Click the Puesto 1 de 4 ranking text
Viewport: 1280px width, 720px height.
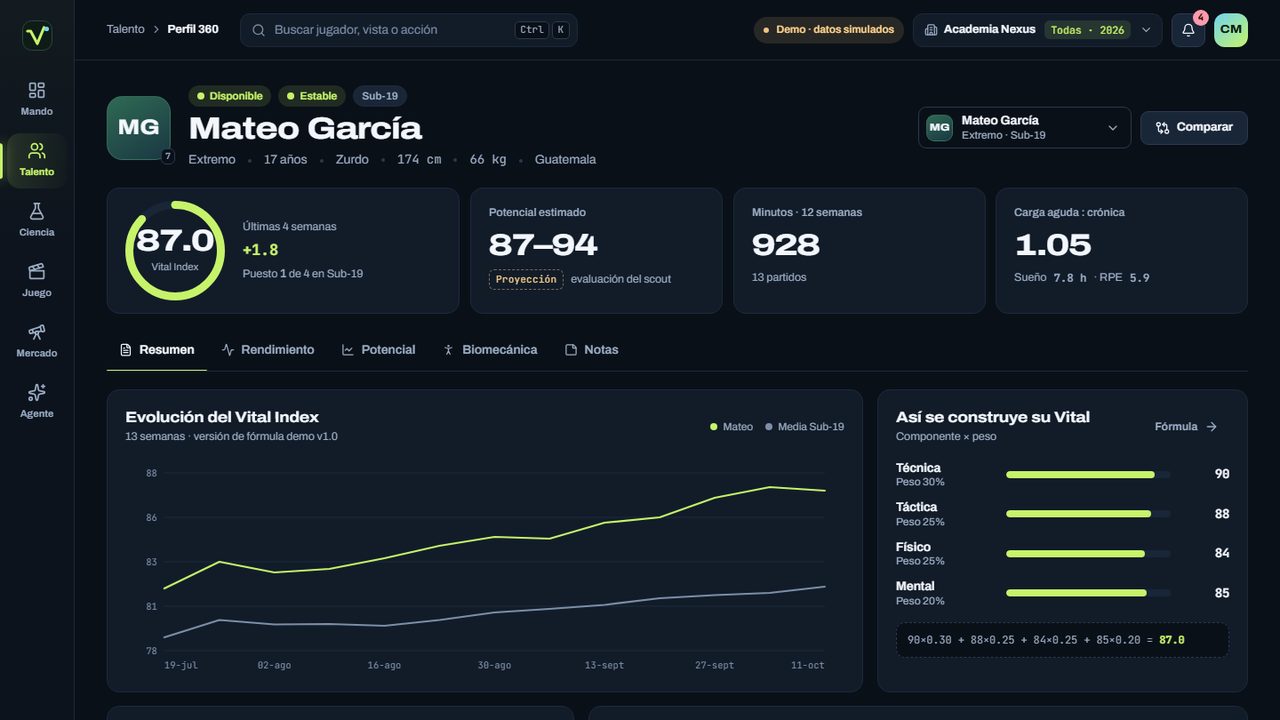click(x=303, y=273)
